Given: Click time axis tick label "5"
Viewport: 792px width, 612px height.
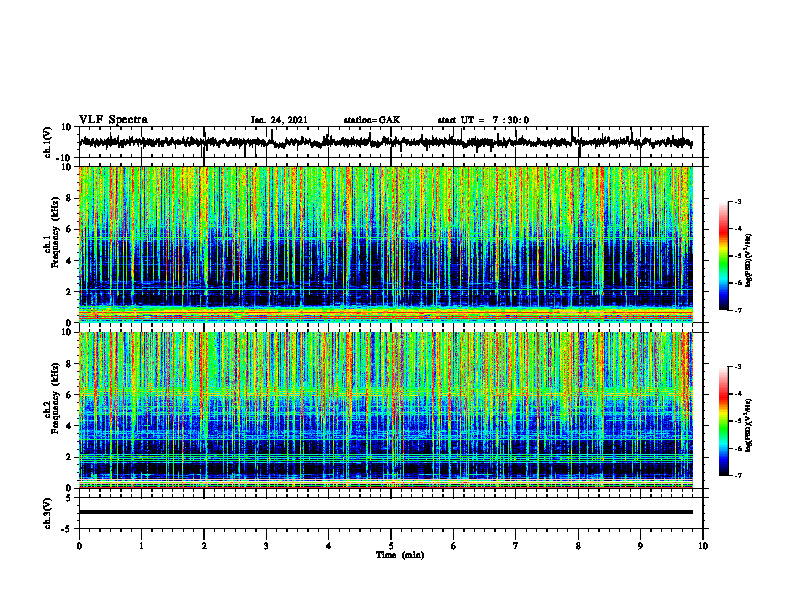Looking at the screenshot, I should tap(391, 546).
